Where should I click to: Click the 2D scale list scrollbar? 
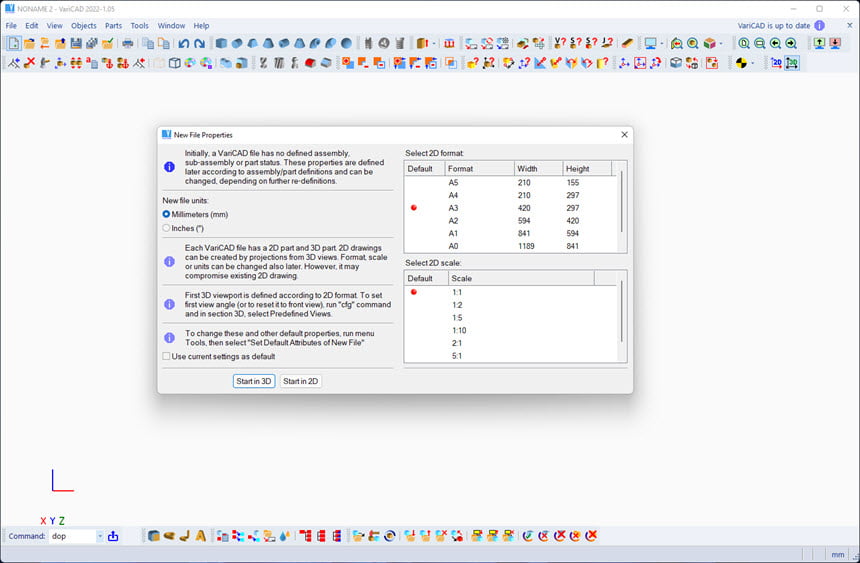tap(621, 311)
